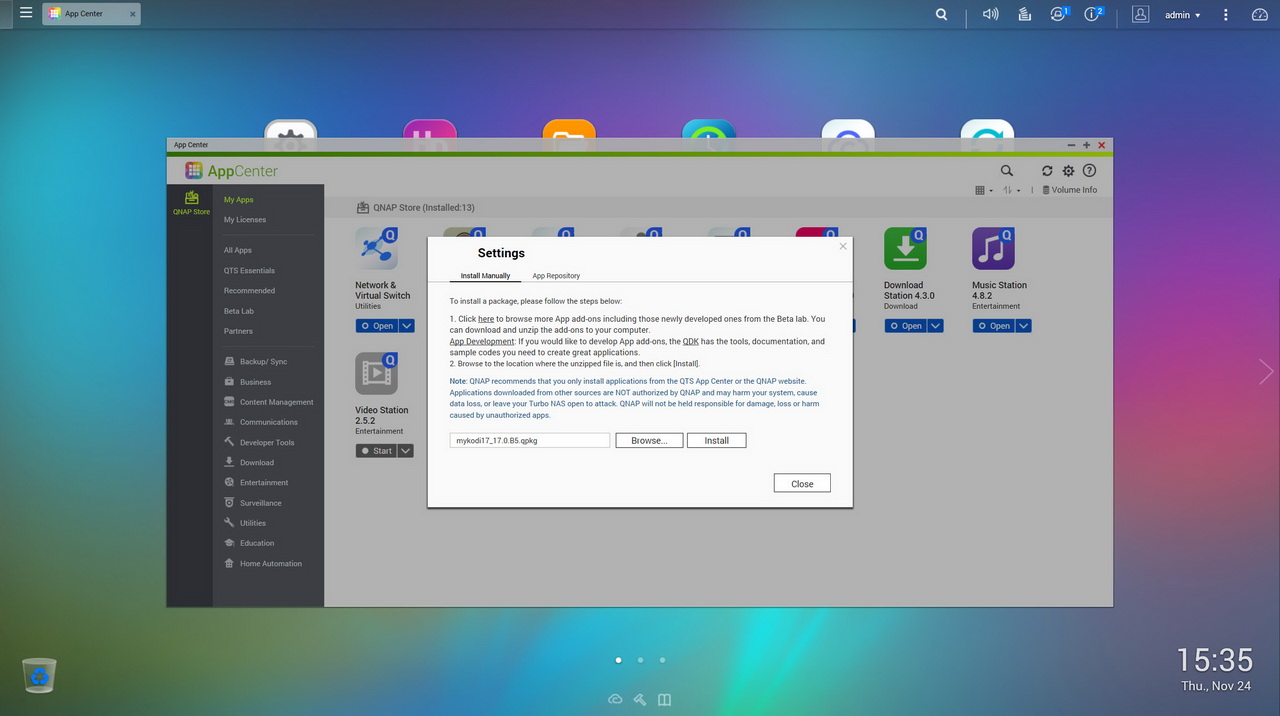Click the package file path field

[x=530, y=440]
